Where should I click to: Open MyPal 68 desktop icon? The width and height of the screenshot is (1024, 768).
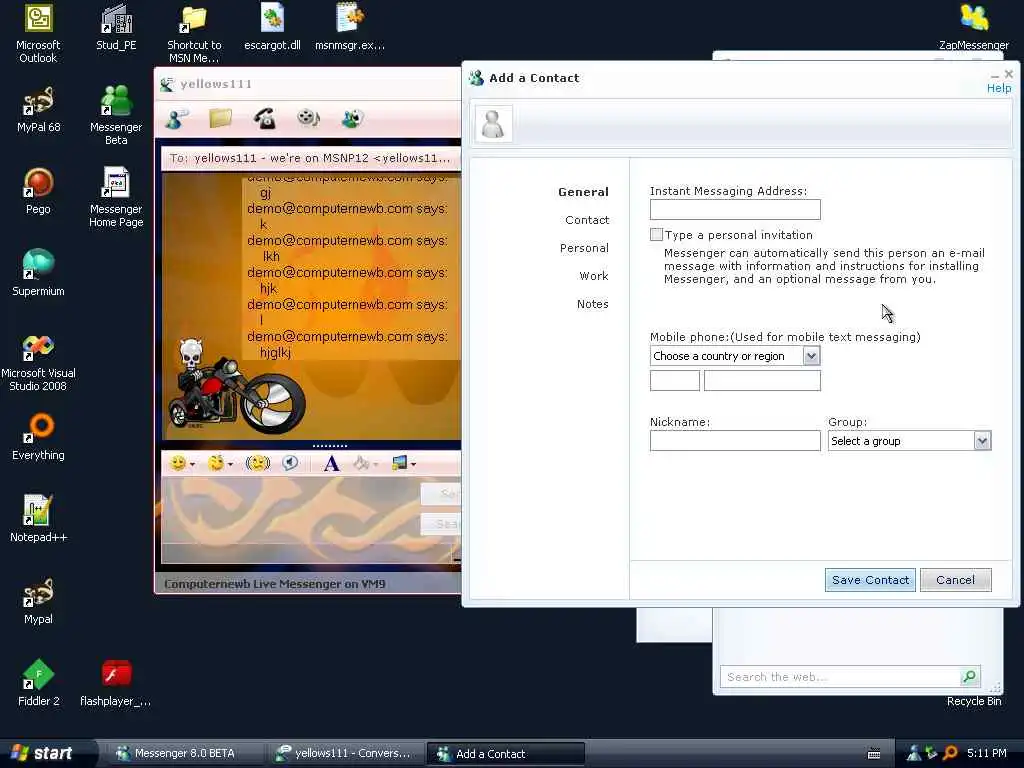(38, 110)
